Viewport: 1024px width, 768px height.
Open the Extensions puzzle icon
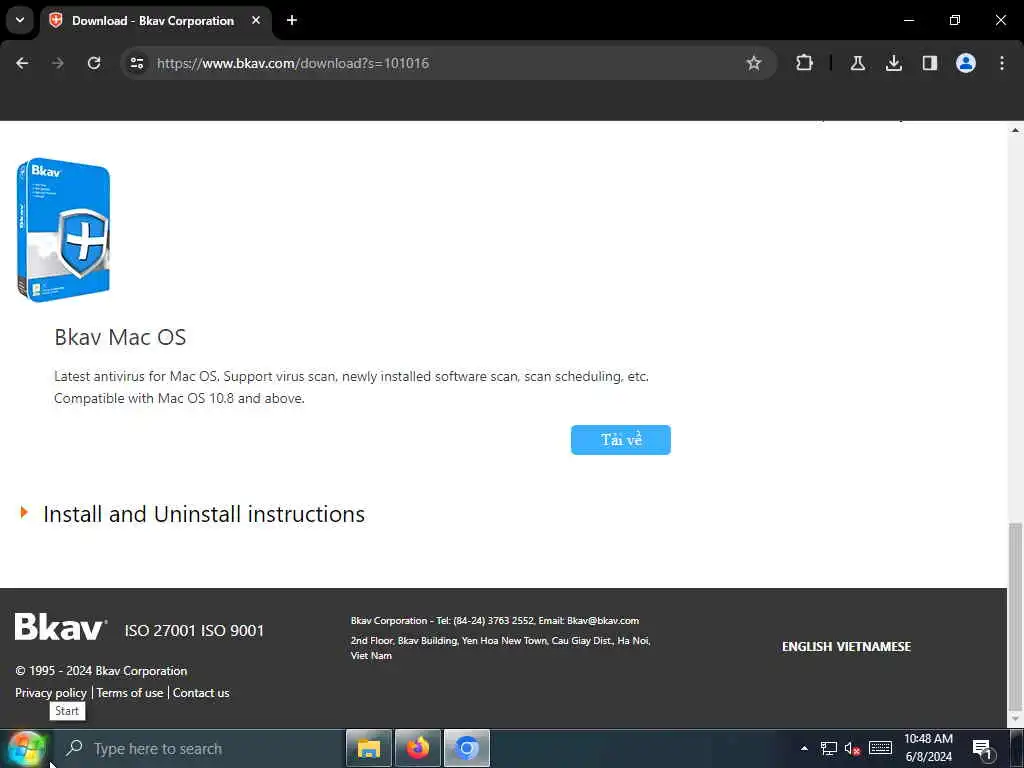(805, 63)
